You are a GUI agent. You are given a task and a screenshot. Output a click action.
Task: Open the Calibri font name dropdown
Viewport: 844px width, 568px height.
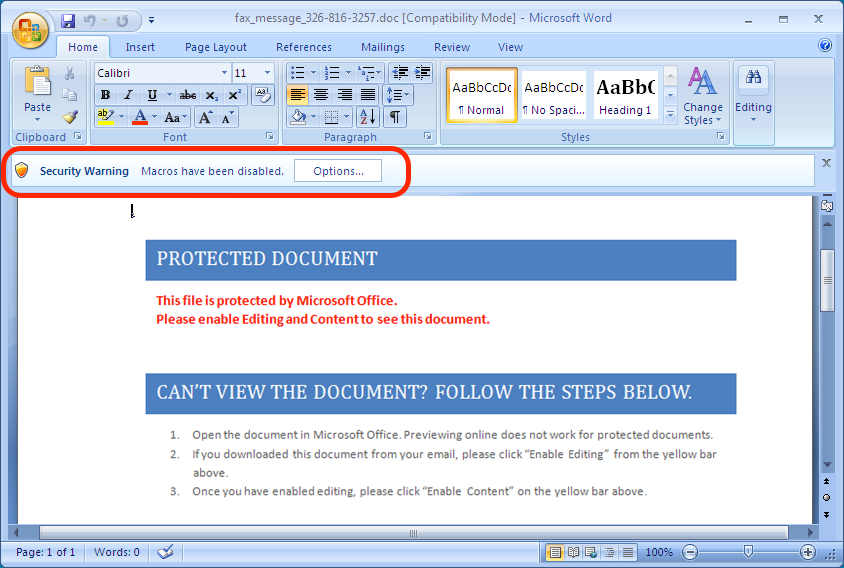(x=224, y=73)
